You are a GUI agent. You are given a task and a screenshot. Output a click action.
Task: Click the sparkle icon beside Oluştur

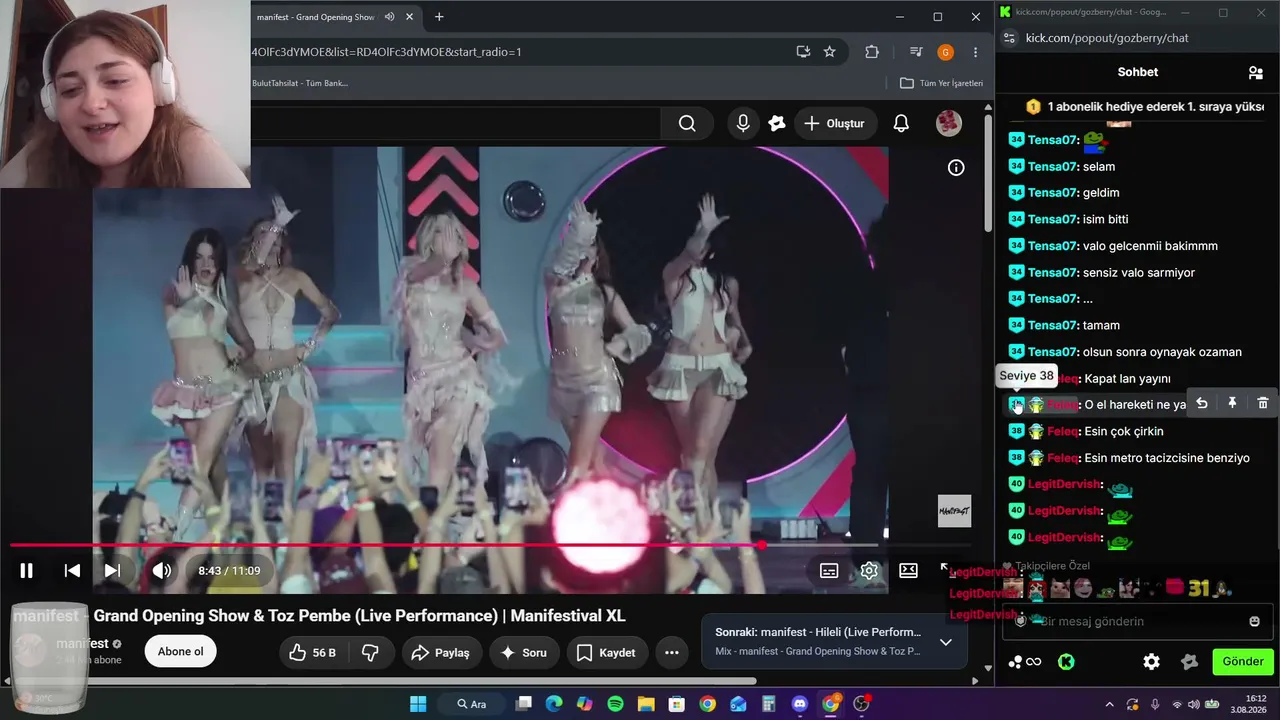777,123
